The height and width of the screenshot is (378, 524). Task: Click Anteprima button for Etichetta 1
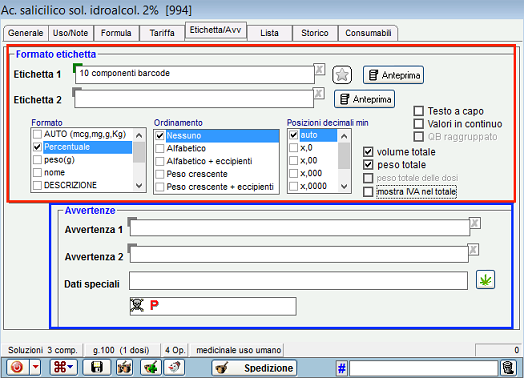[x=393, y=75]
